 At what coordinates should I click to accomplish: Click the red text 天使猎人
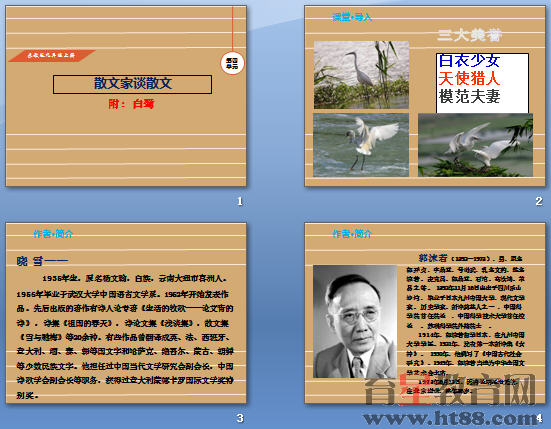coord(469,78)
